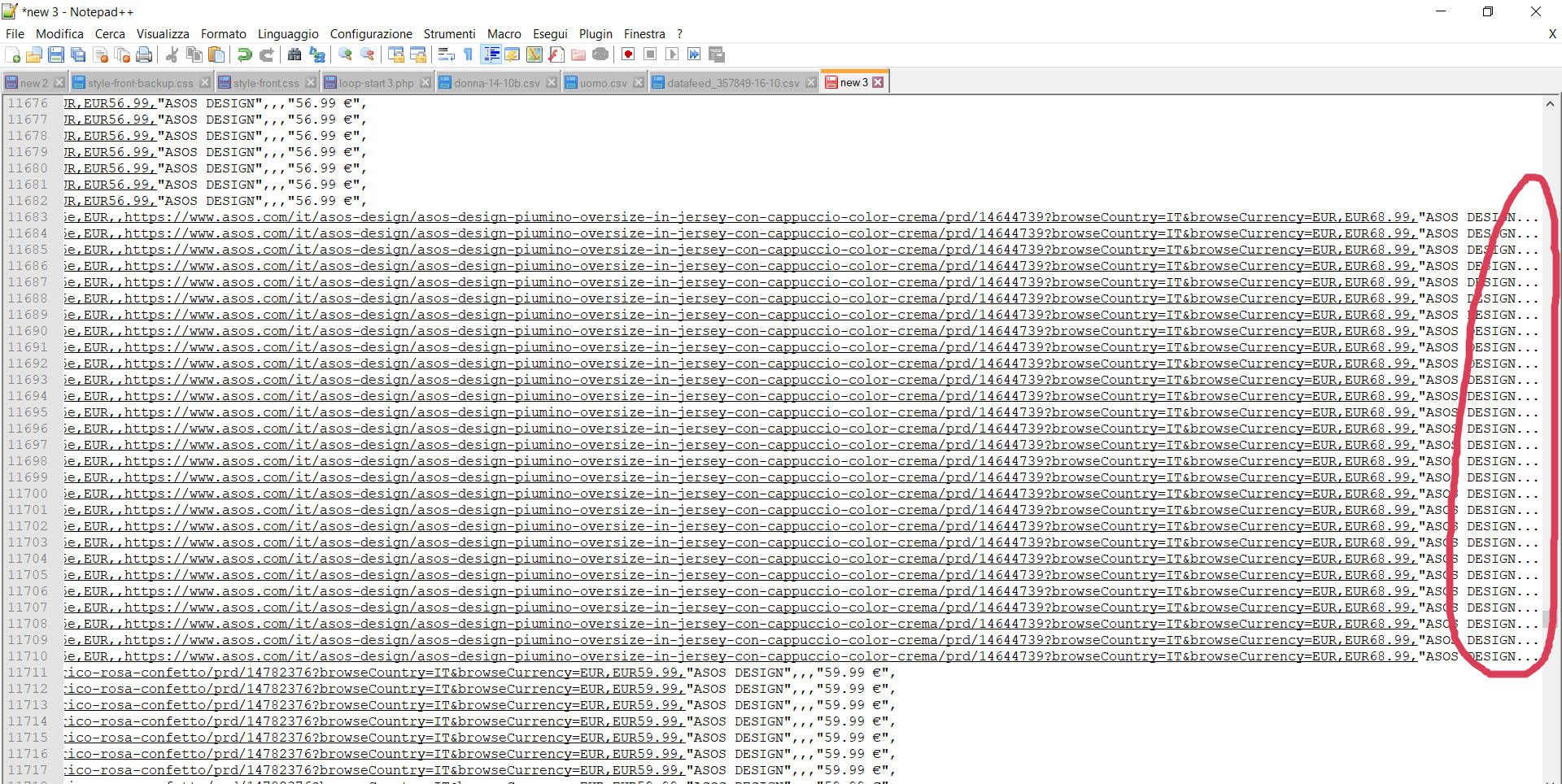Screen dimensions: 1562x784
Task: Open the Visualizza menu
Action: [163, 34]
